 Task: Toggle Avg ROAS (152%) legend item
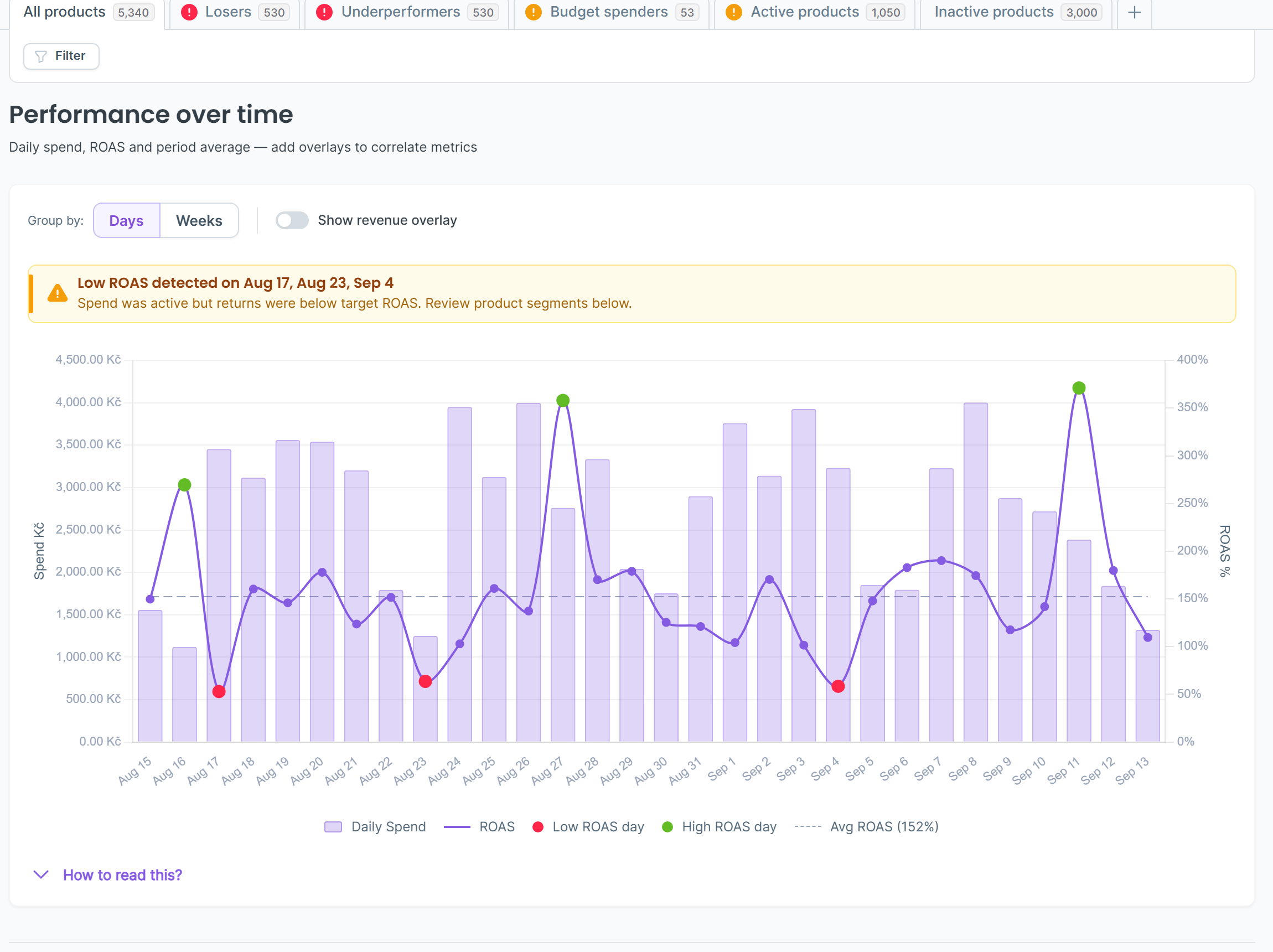[866, 827]
